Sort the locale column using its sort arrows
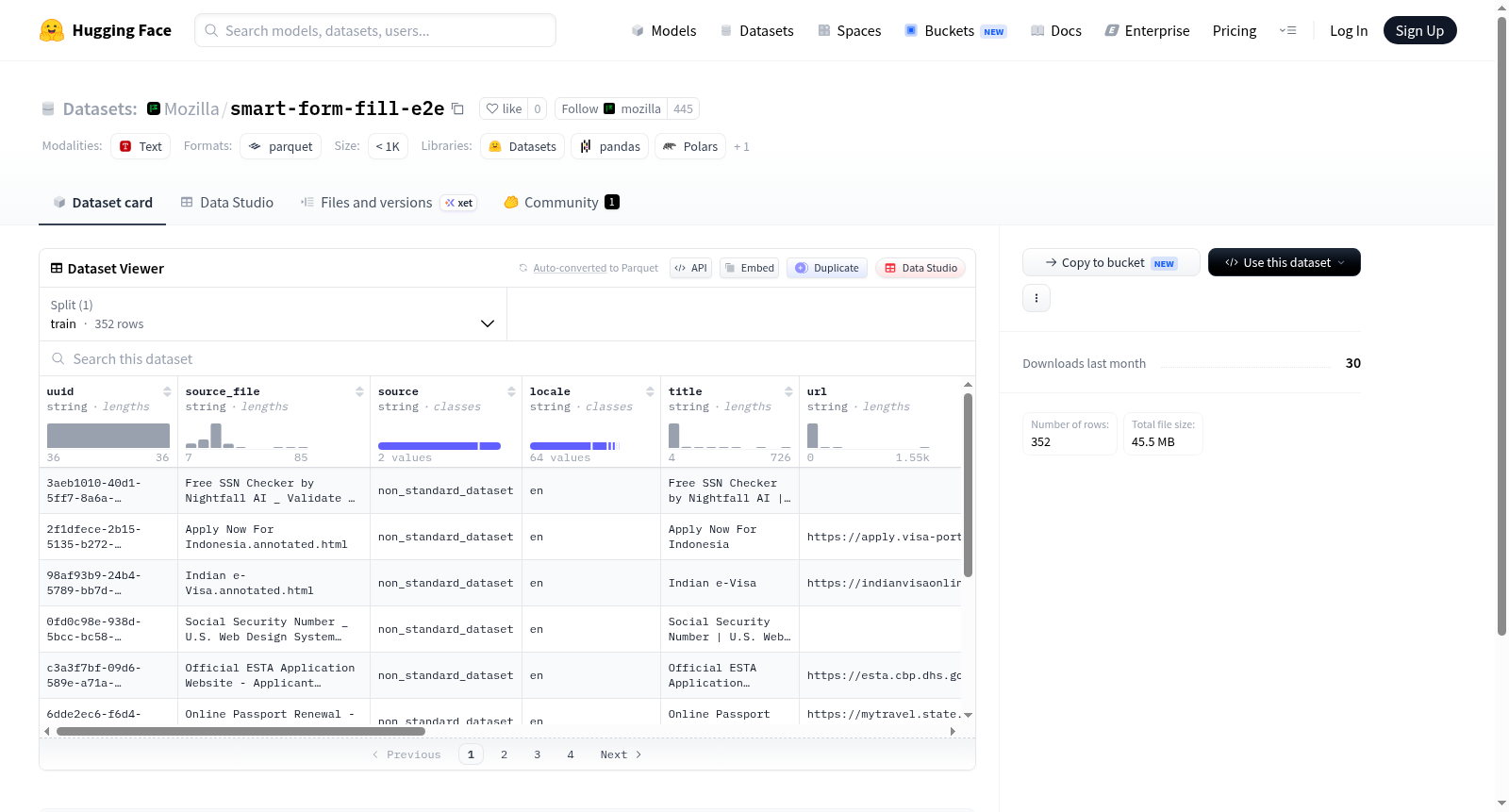The image size is (1509, 812). click(650, 391)
